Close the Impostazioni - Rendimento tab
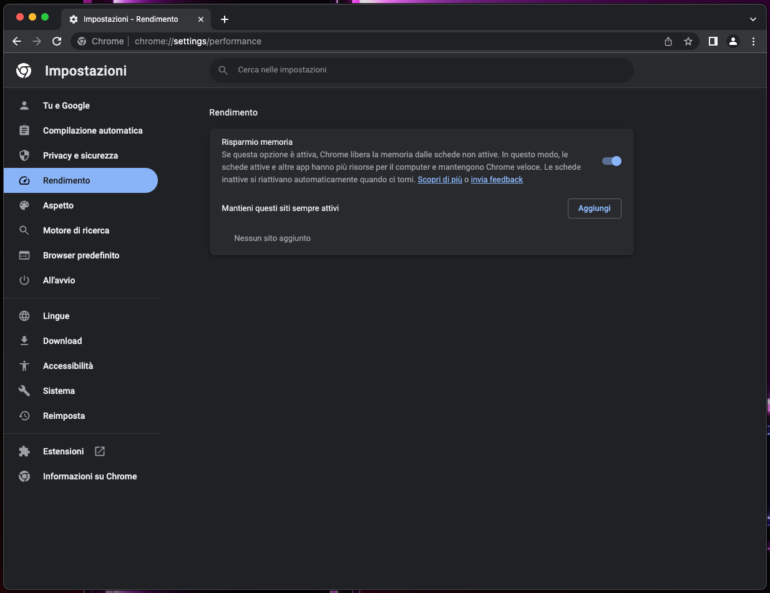 coord(201,19)
